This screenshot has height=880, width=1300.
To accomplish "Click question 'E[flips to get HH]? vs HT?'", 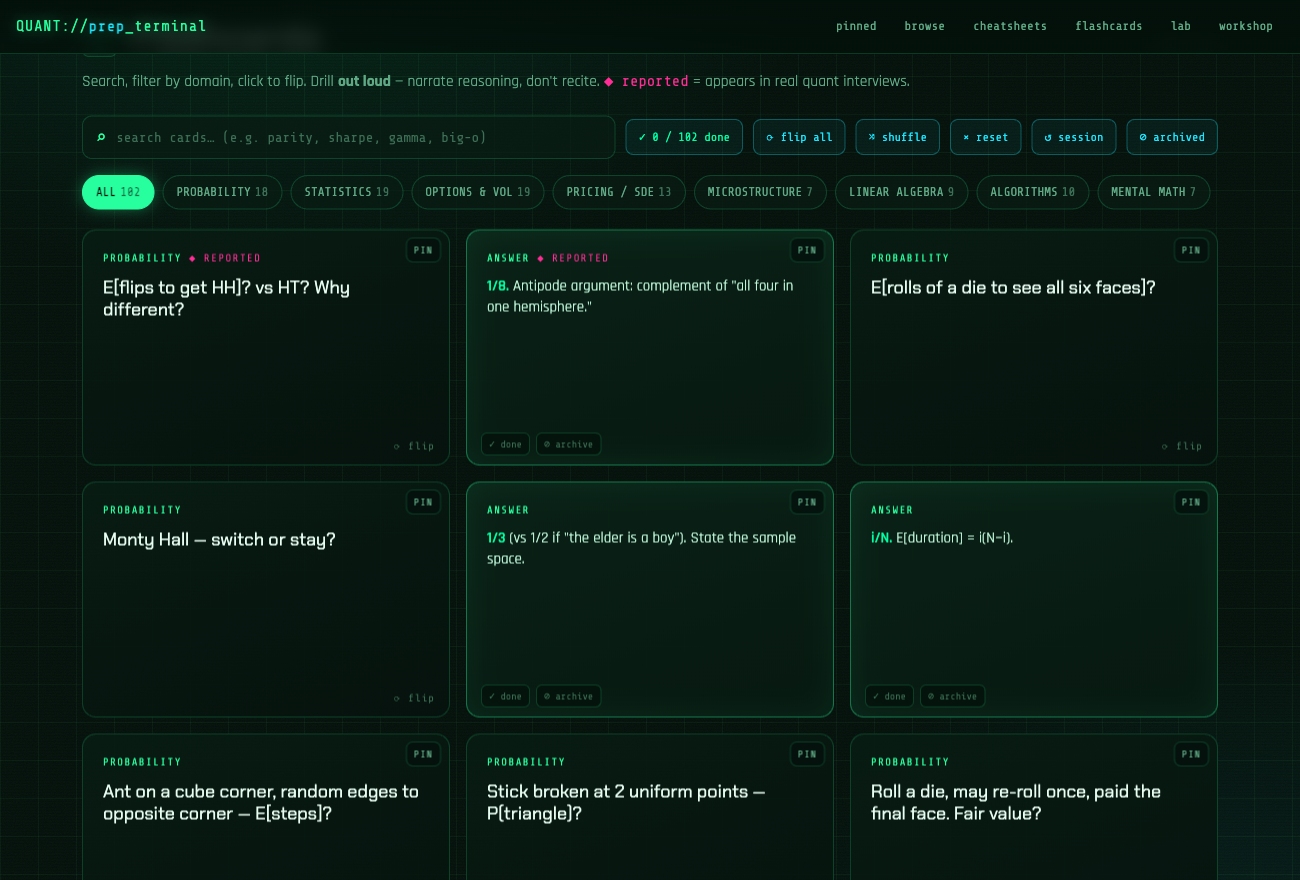I will pos(226,298).
